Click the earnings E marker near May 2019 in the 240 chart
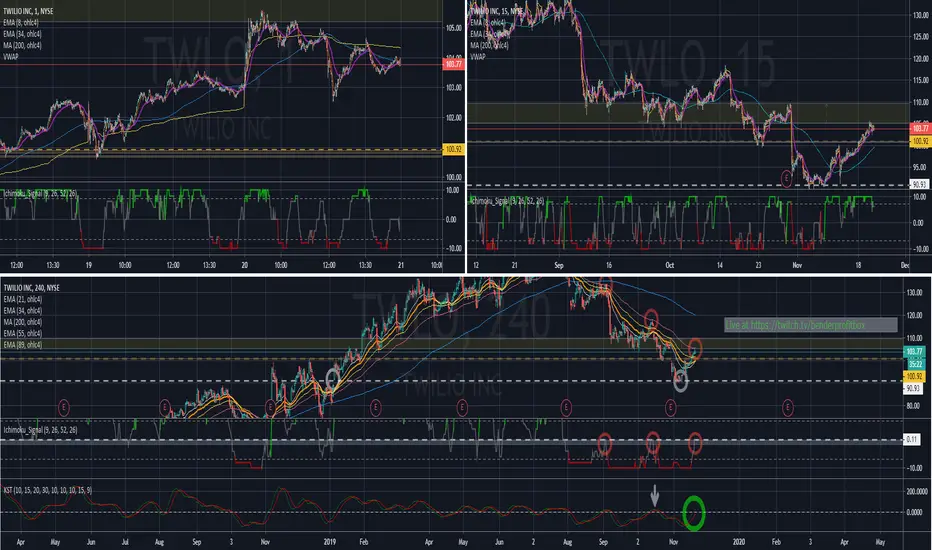Image resolution: width=932 pixels, height=550 pixels. (462, 408)
